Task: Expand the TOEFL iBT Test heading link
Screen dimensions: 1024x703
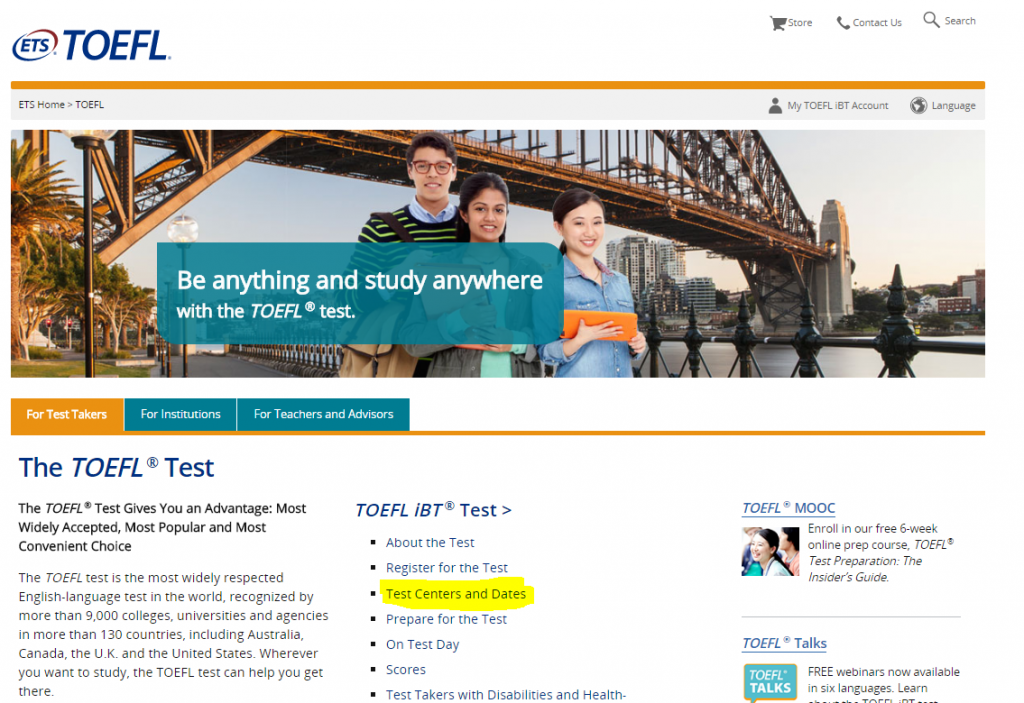Action: pos(433,510)
